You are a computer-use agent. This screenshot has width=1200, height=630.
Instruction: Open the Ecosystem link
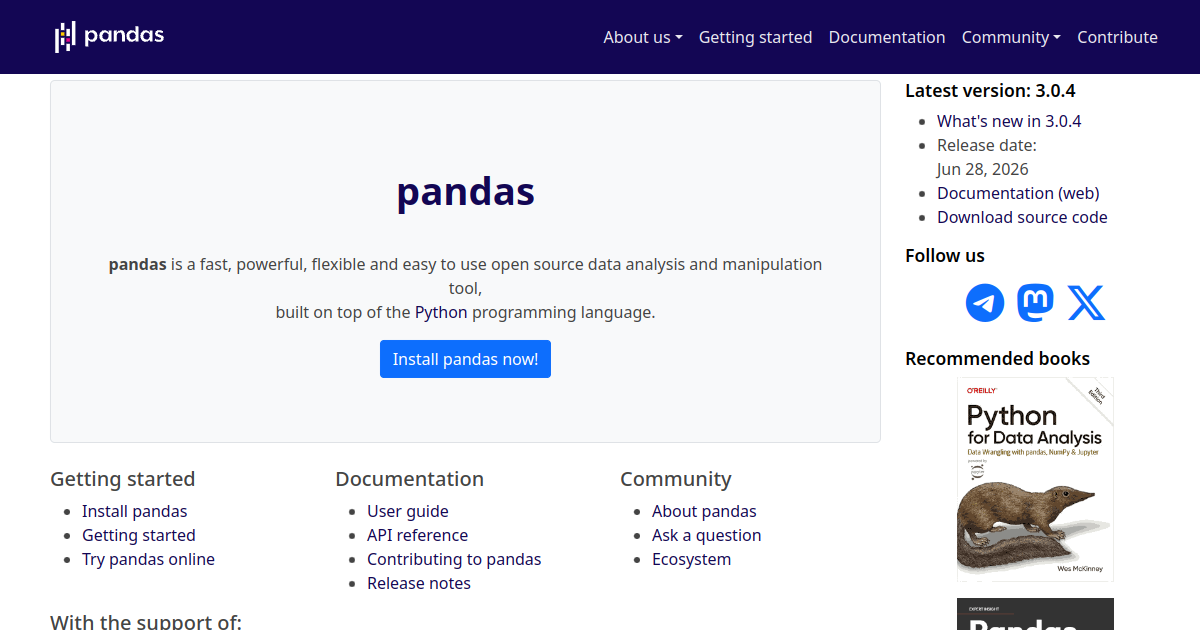(x=691, y=559)
